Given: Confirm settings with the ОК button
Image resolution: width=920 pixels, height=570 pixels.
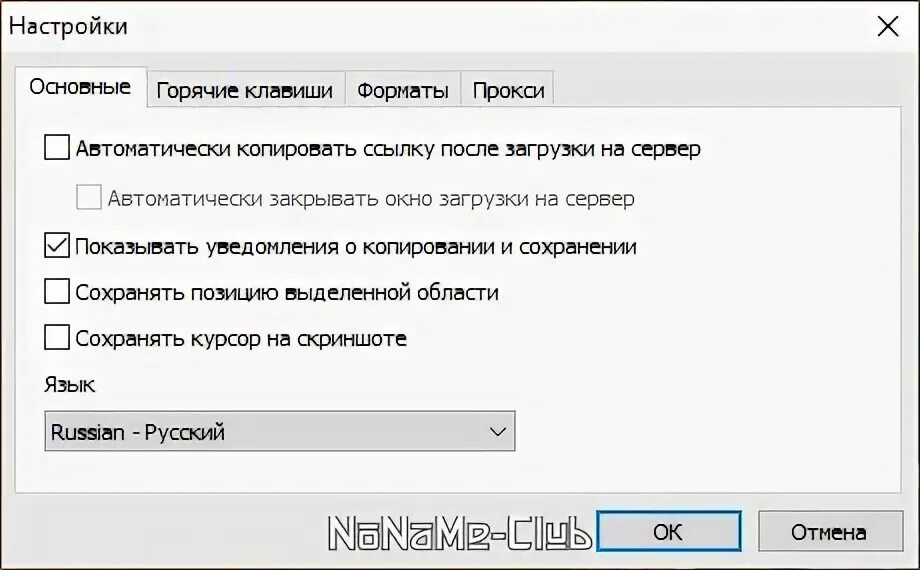Looking at the screenshot, I should click(x=668, y=531).
